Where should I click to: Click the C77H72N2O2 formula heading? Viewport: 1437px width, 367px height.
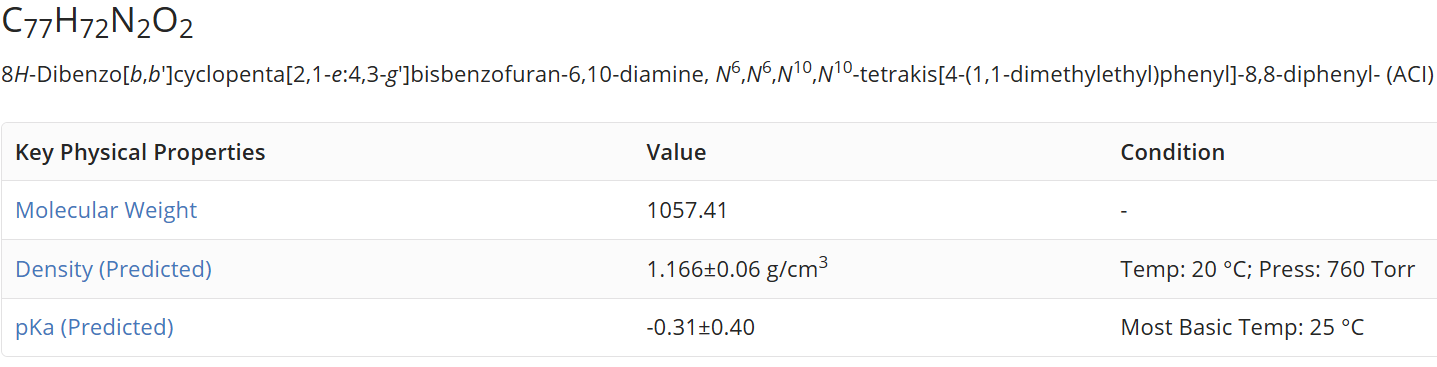(x=97, y=24)
